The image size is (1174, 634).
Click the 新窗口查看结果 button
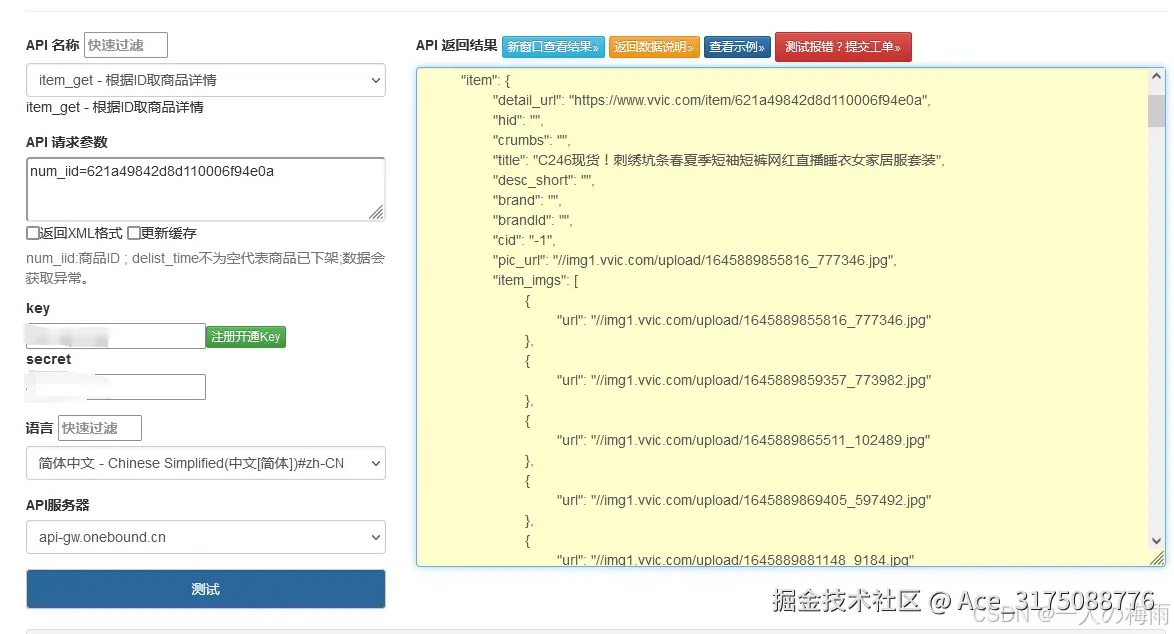point(553,46)
